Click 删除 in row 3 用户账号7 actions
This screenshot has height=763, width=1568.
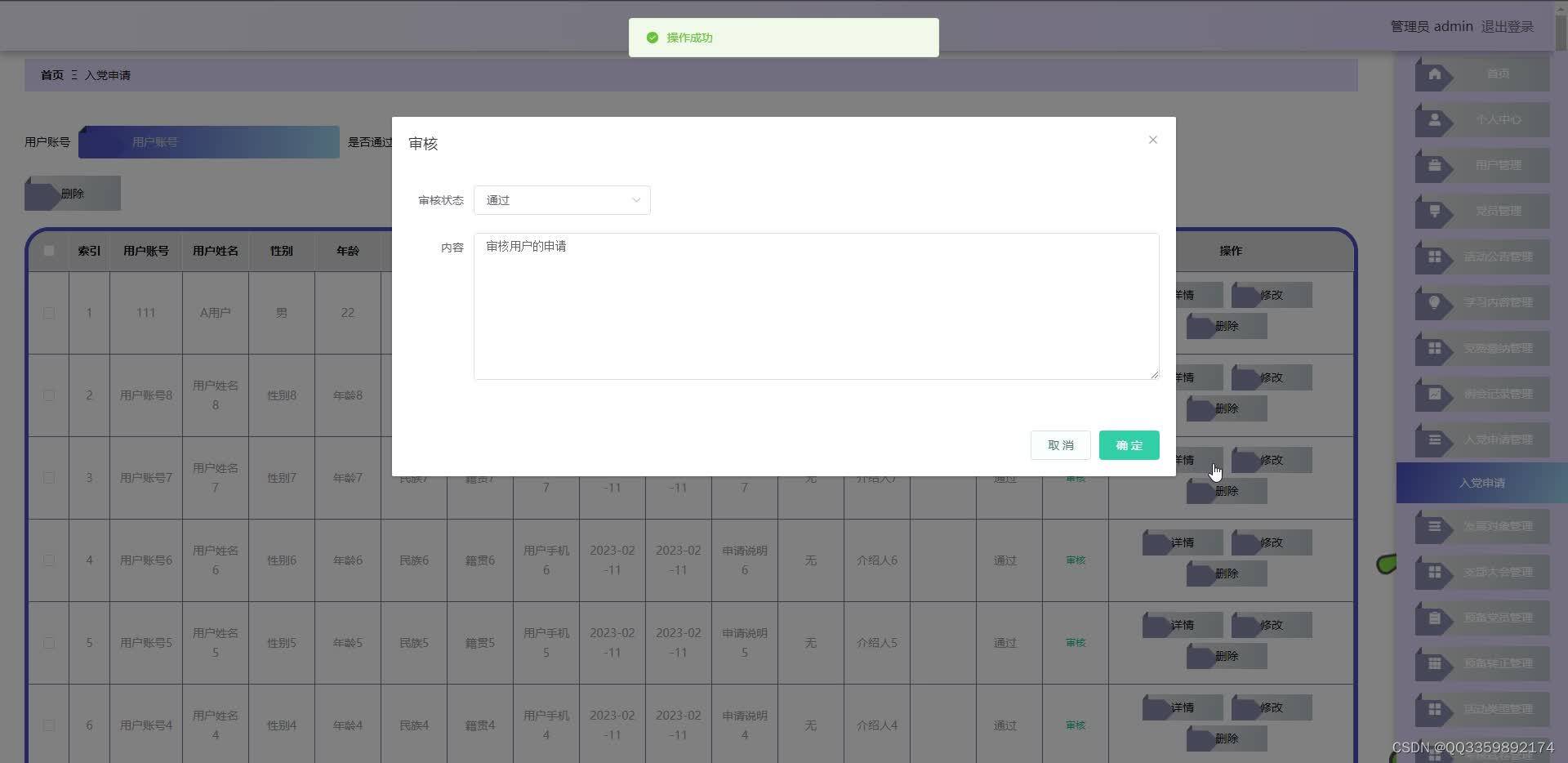[1227, 491]
